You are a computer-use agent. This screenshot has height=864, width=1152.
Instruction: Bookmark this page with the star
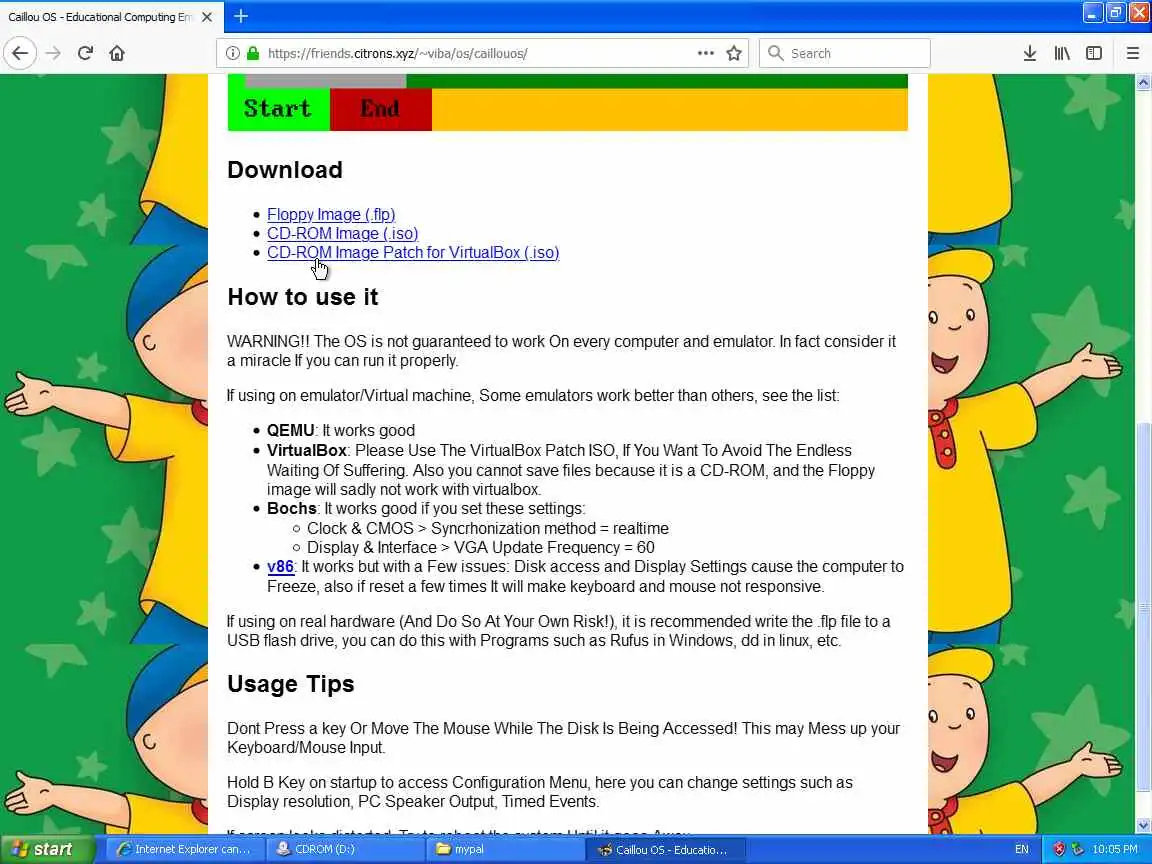tap(733, 53)
